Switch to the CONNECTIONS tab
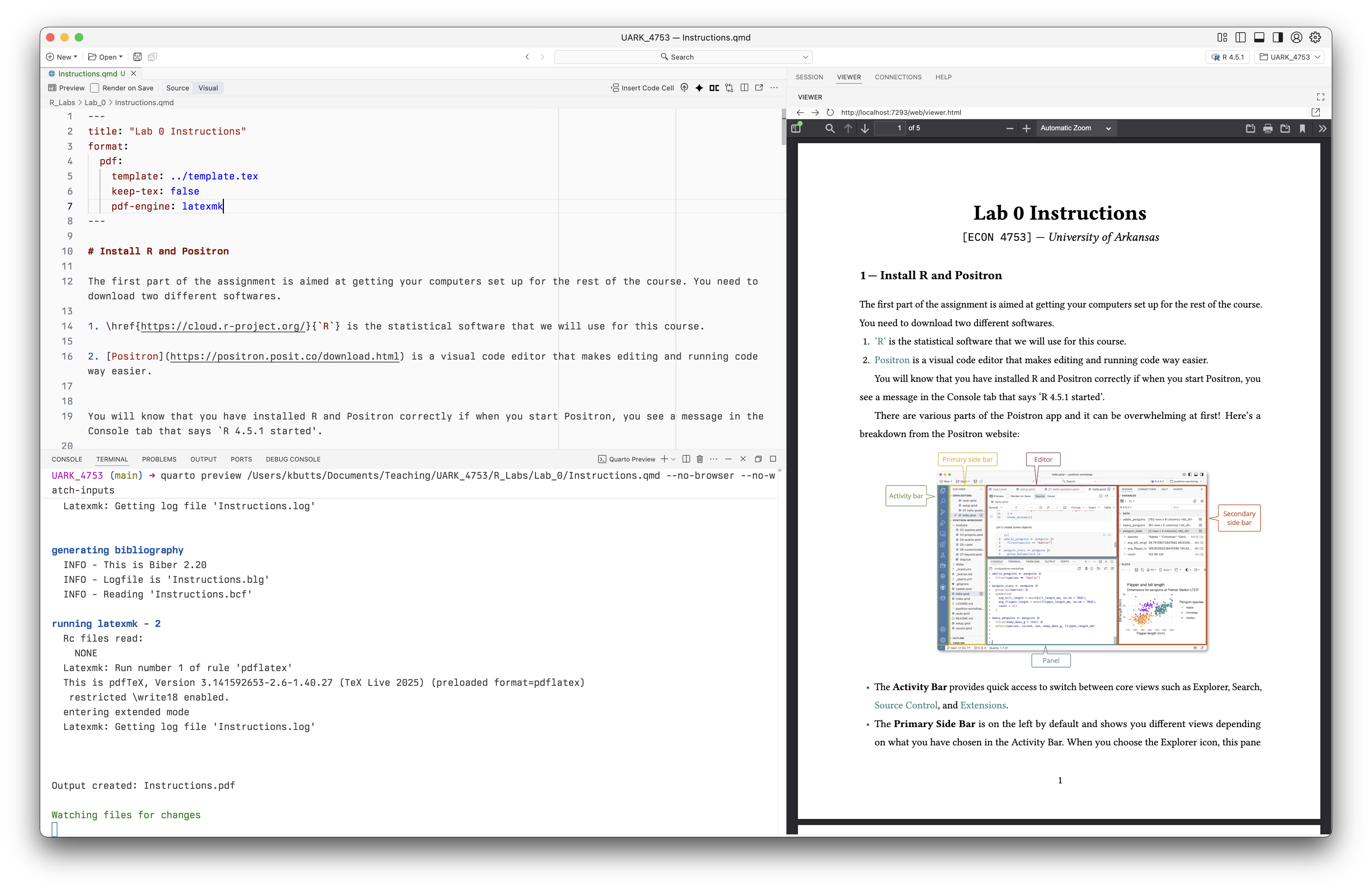Viewport: 1372px width, 890px height. click(898, 77)
